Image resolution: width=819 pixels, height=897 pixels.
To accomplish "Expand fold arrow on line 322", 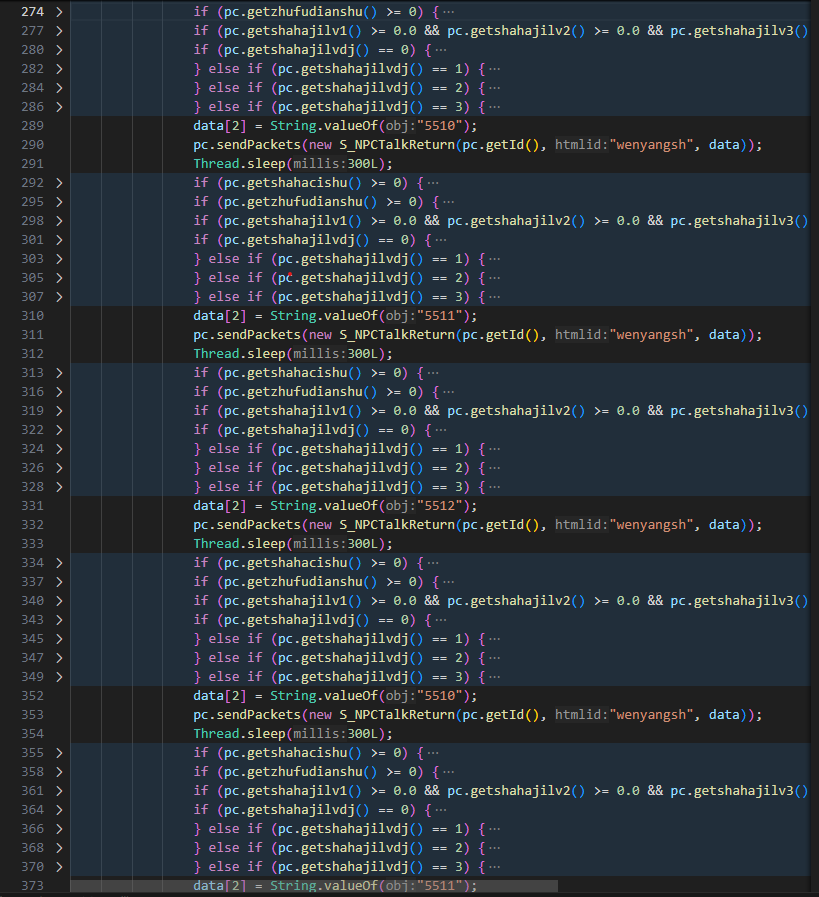I will (x=59, y=430).
